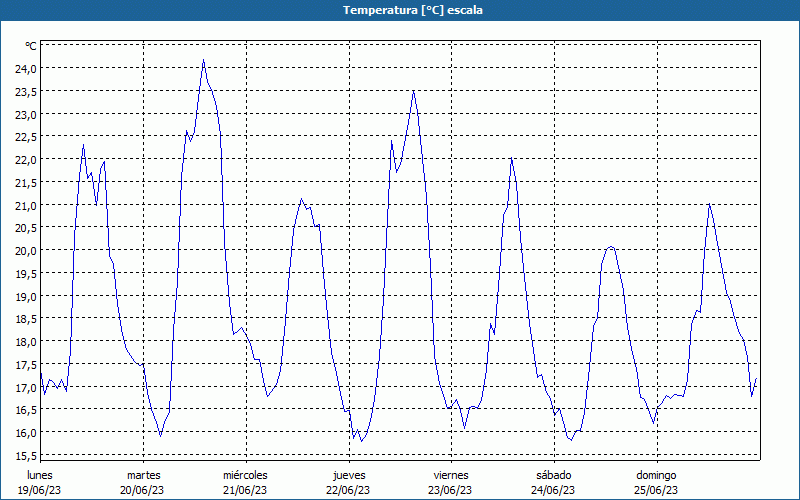Click the 'sábado' day label
This screenshot has height=500, width=800.
tap(554, 475)
